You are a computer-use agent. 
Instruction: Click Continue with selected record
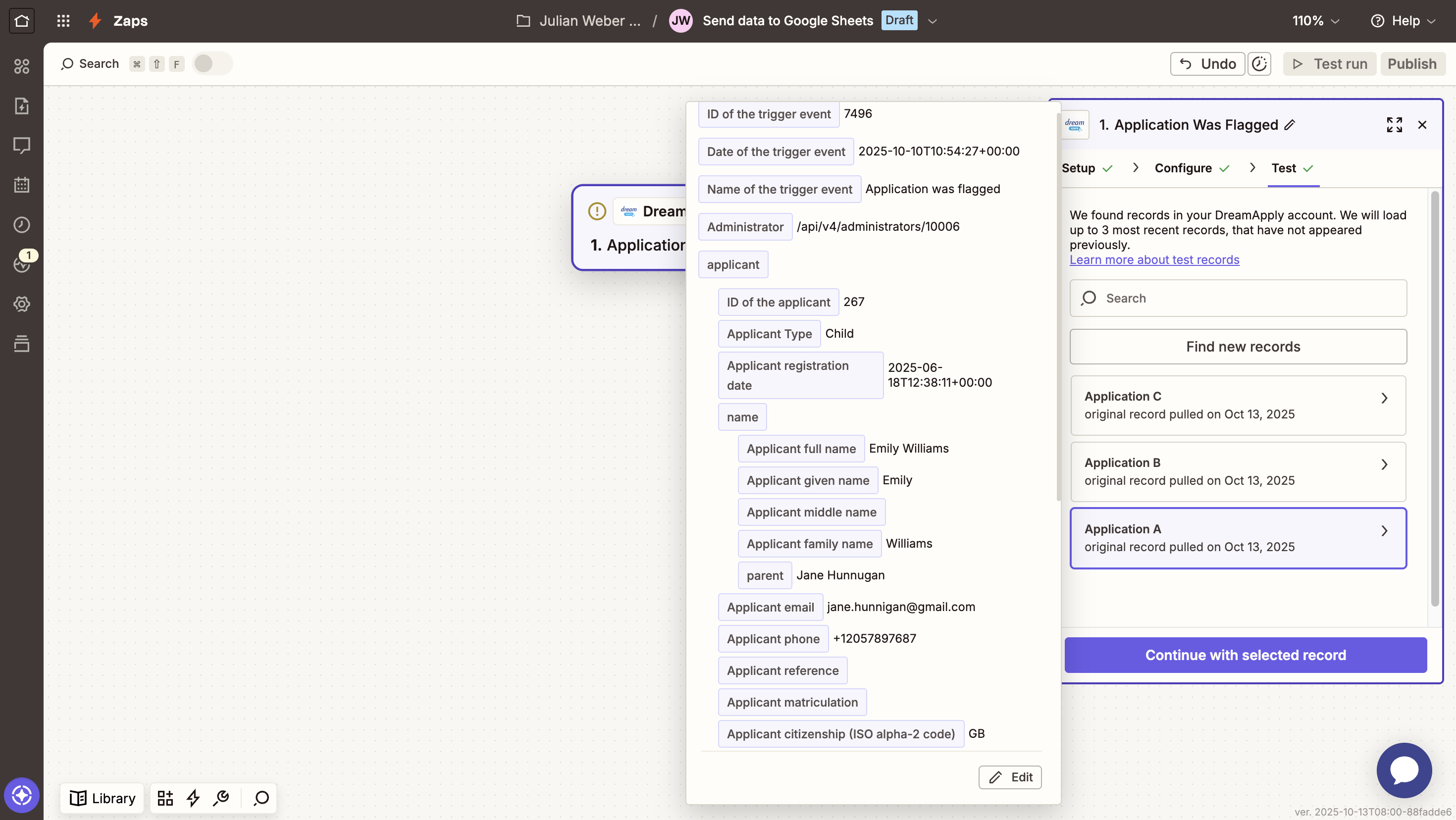1246,656
